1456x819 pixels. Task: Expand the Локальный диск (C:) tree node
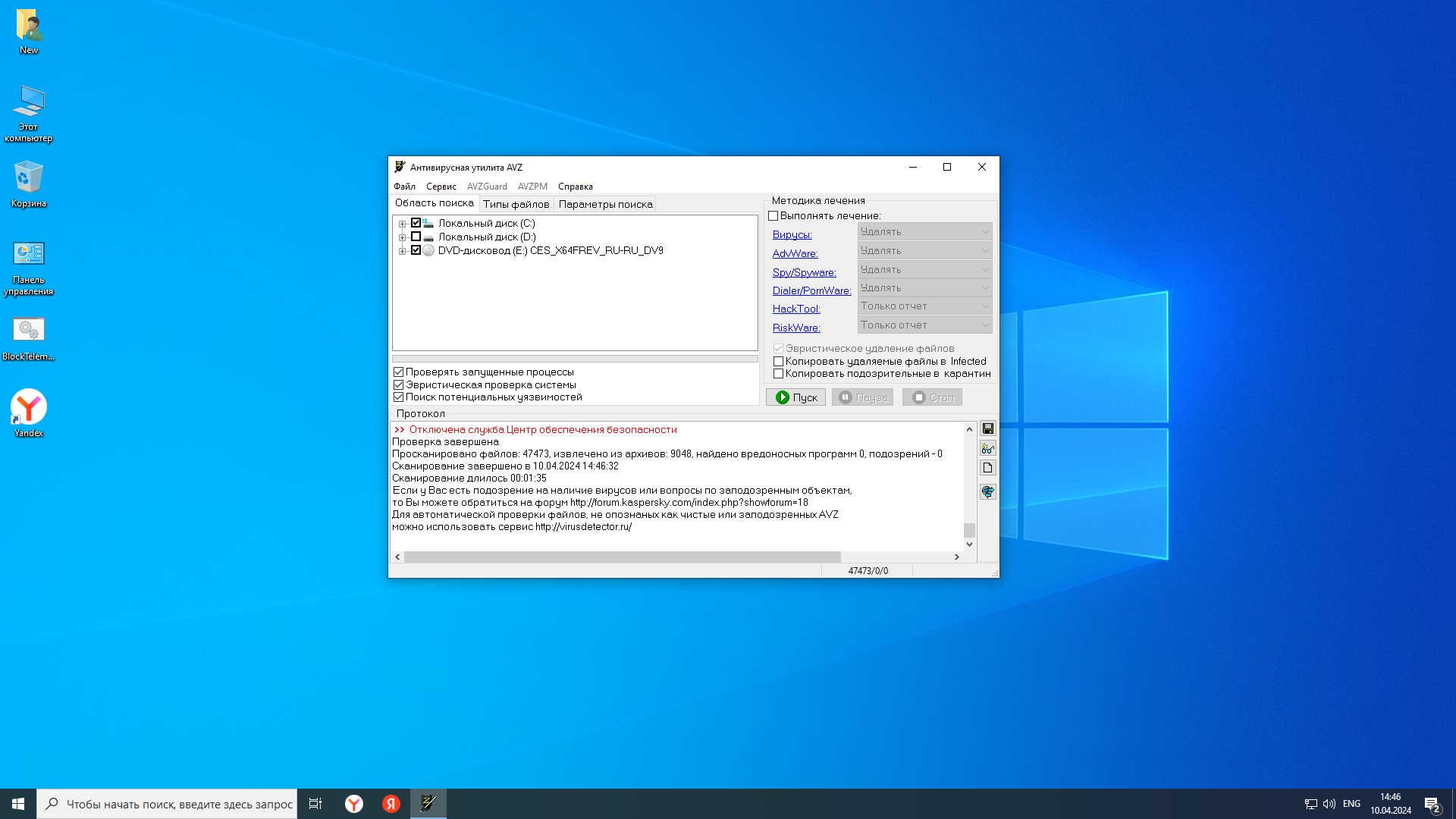[403, 224]
